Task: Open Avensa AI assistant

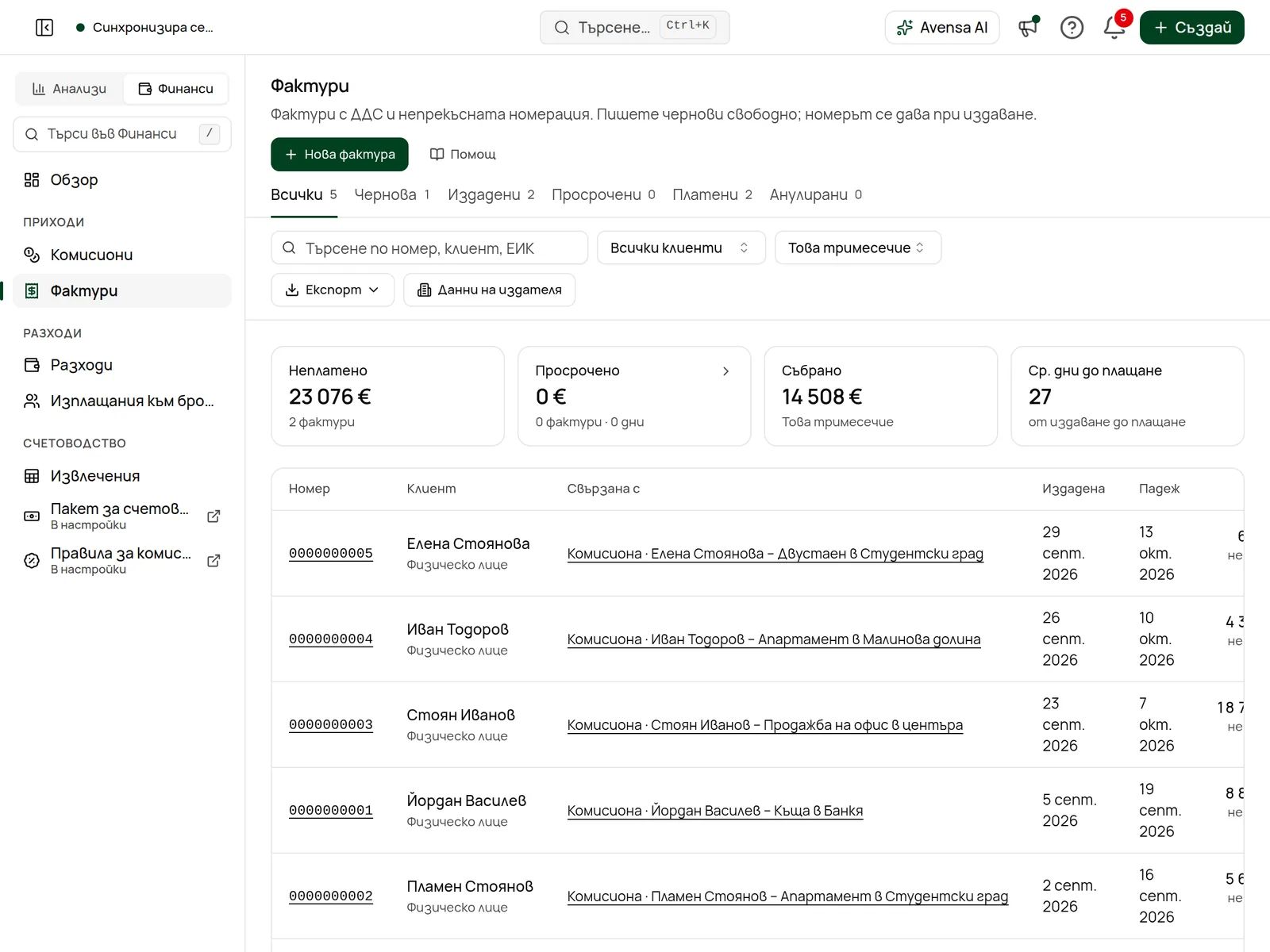Action: point(942,28)
